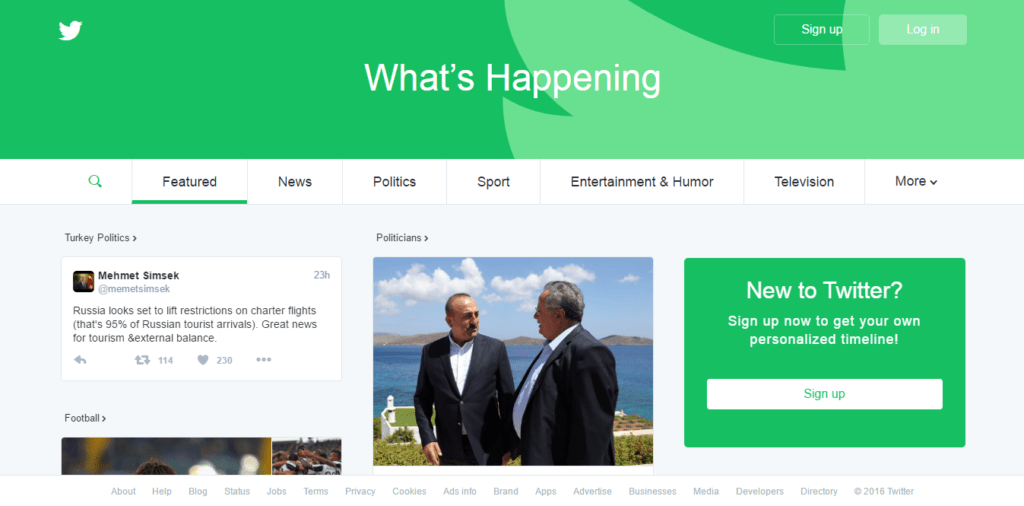Select the Sport tab
Screen dimensions: 1024x506
coord(493,182)
